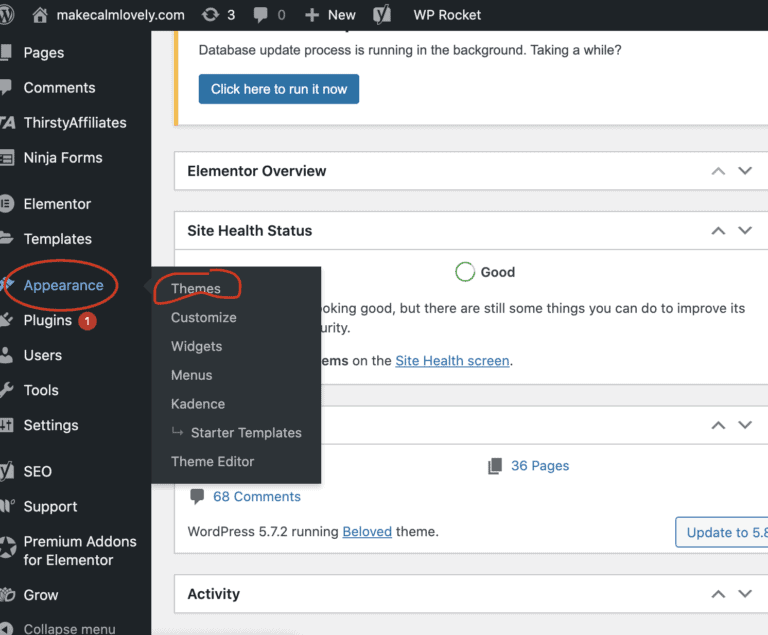Viewport: 768px width, 635px height.
Task: Click the ThirstyAffiliates sidebar label
Action: (75, 122)
